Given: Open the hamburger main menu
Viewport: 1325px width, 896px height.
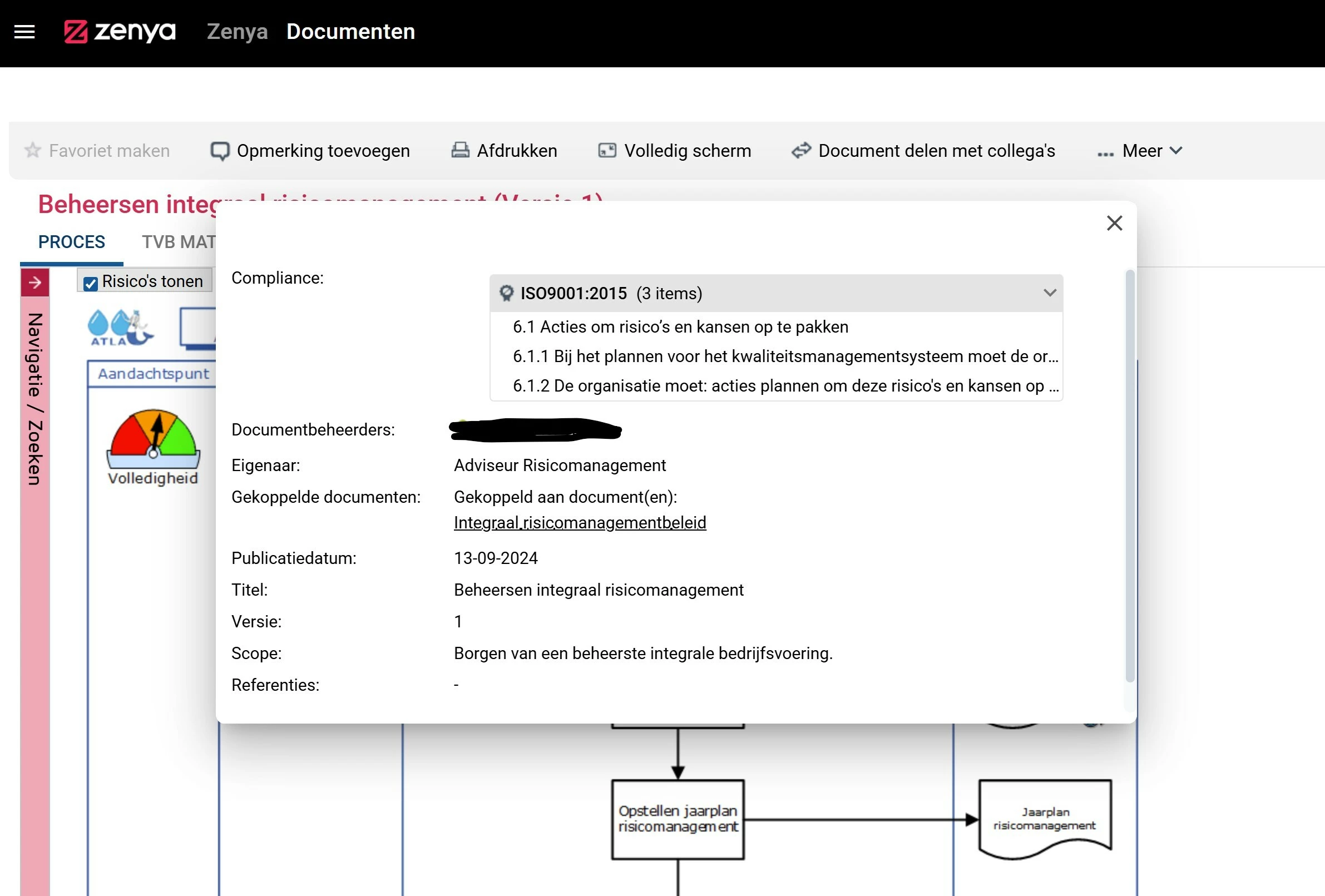Looking at the screenshot, I should (x=24, y=32).
